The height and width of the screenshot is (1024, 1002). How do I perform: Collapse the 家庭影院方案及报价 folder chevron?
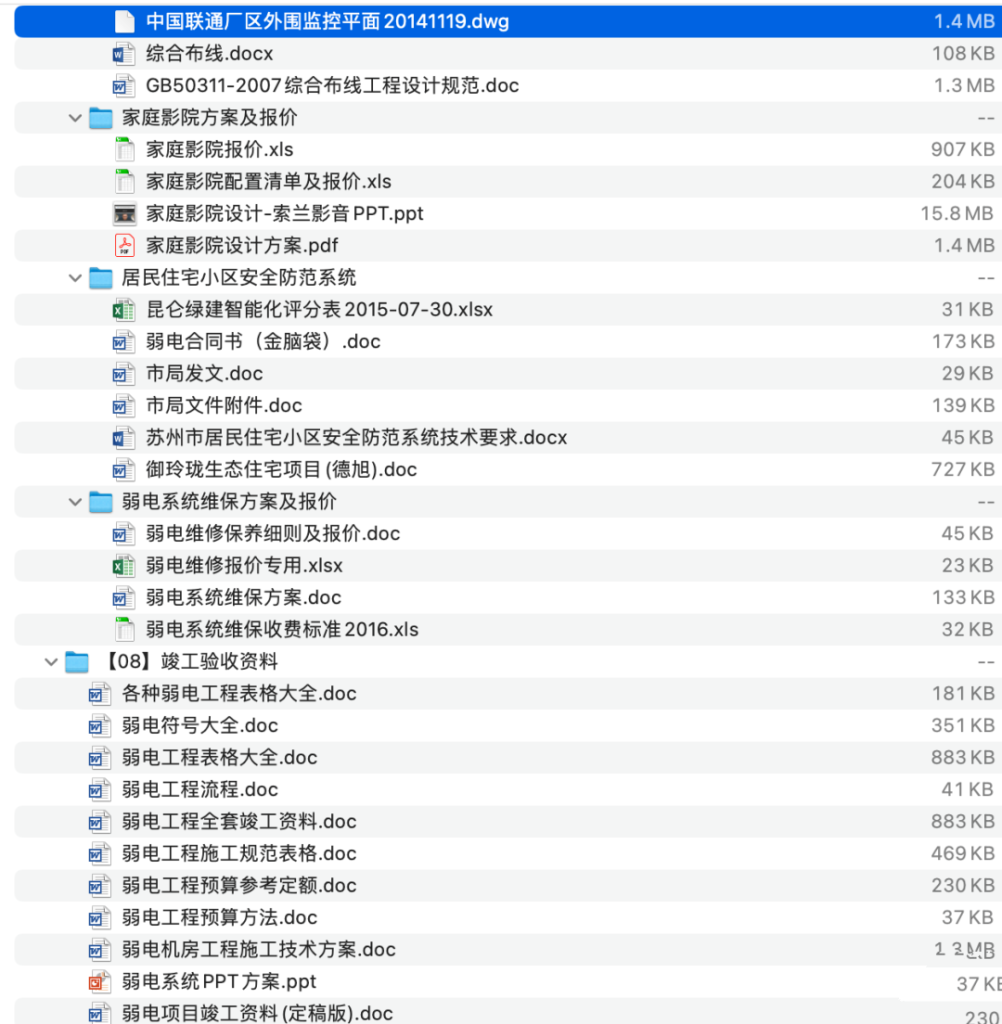(x=74, y=117)
